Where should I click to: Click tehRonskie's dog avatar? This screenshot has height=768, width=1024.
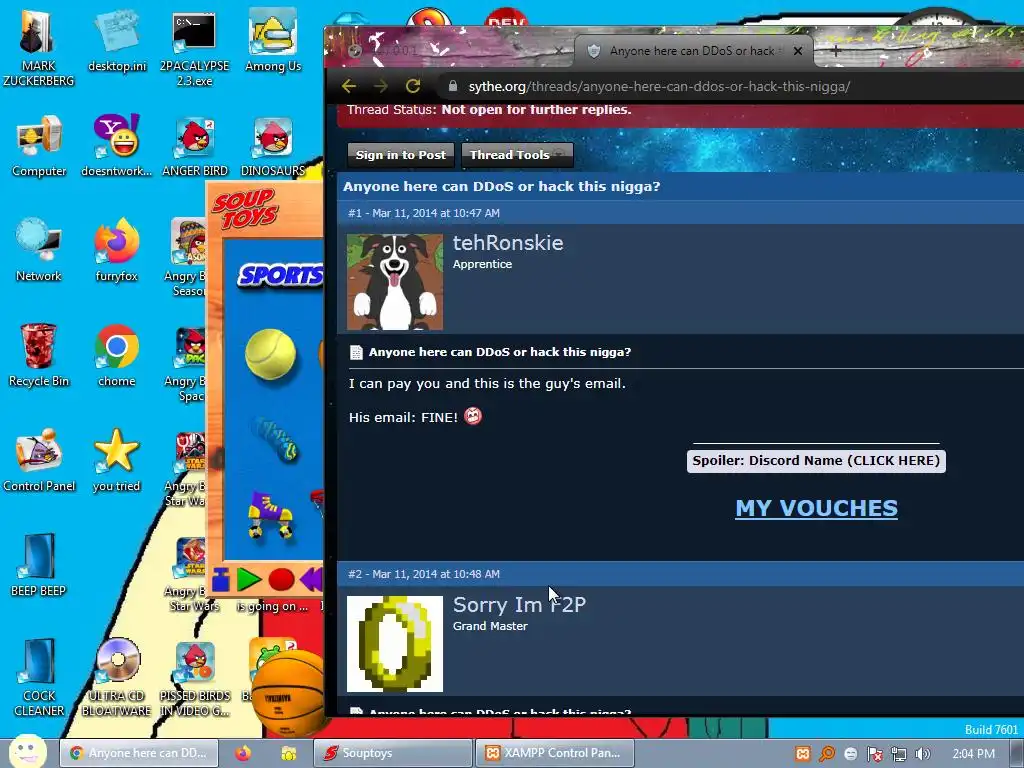click(x=394, y=282)
